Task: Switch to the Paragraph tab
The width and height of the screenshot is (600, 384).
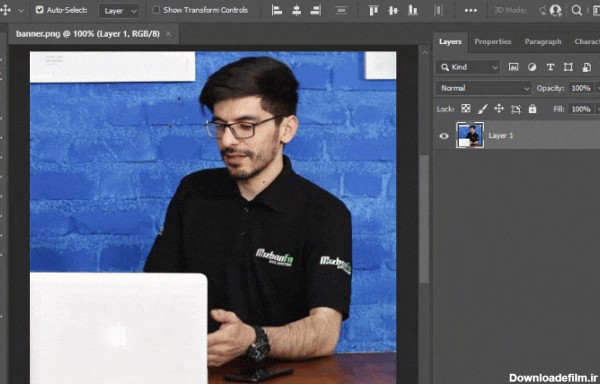Action: (543, 42)
